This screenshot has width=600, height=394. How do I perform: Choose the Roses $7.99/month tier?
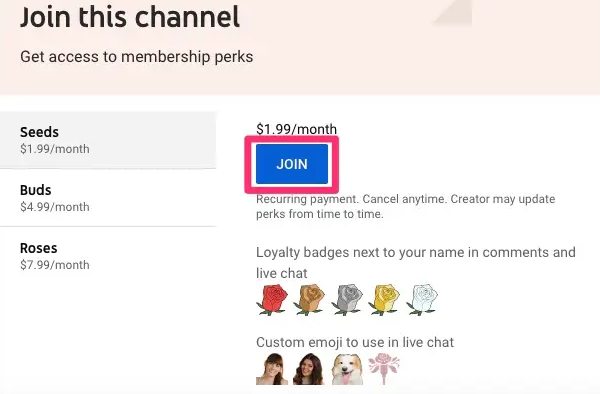tap(108, 256)
